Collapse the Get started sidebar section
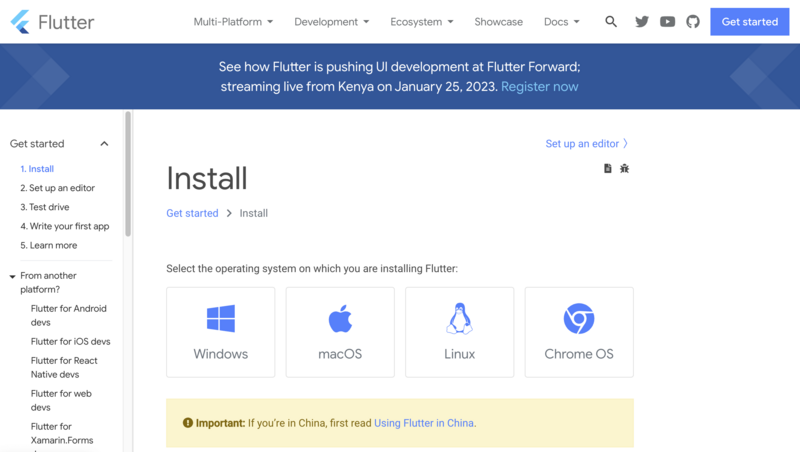Viewport: 800px width, 452px height. tap(104, 144)
